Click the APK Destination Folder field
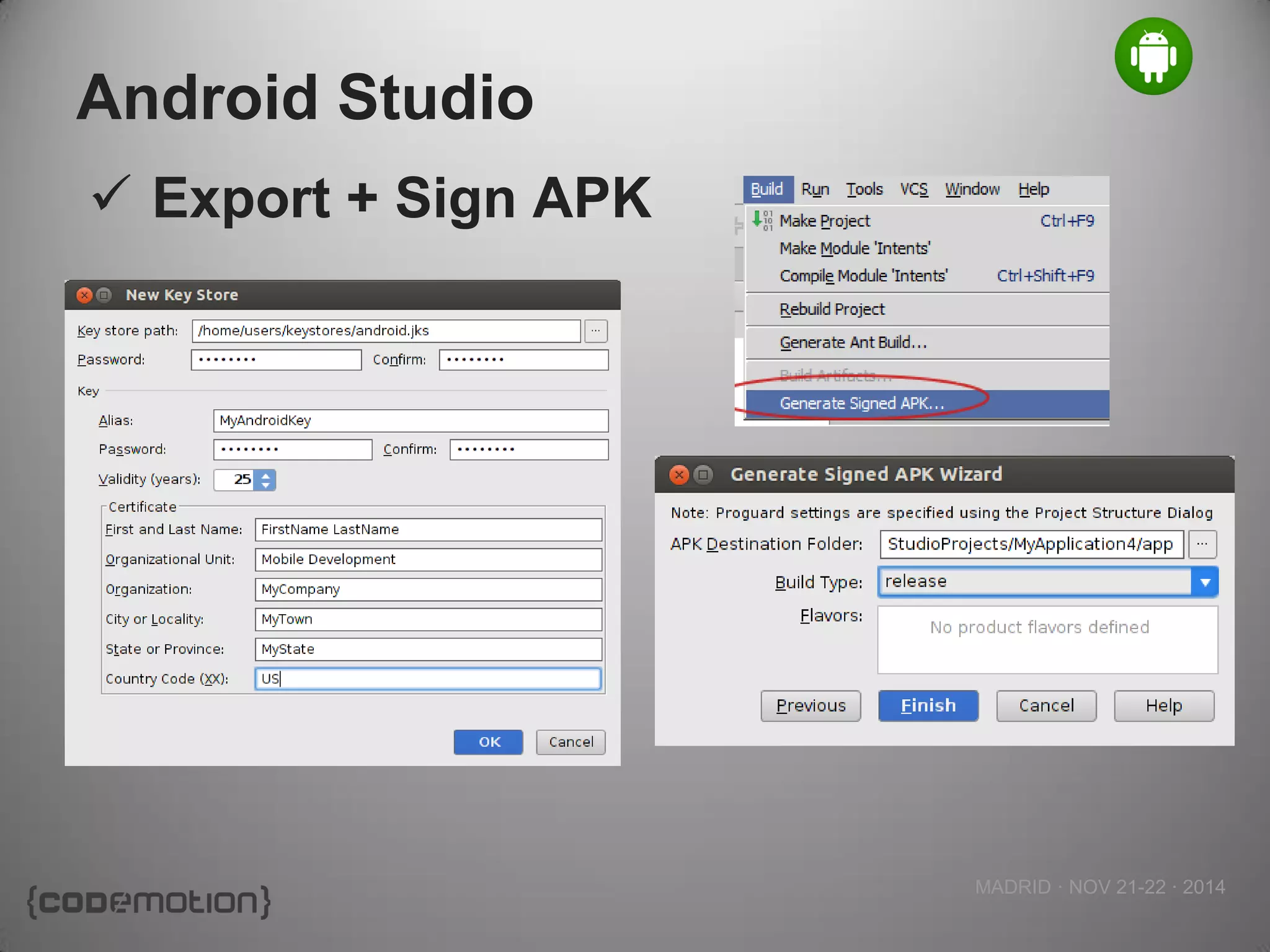The width and height of the screenshot is (1270, 952). [1032, 544]
